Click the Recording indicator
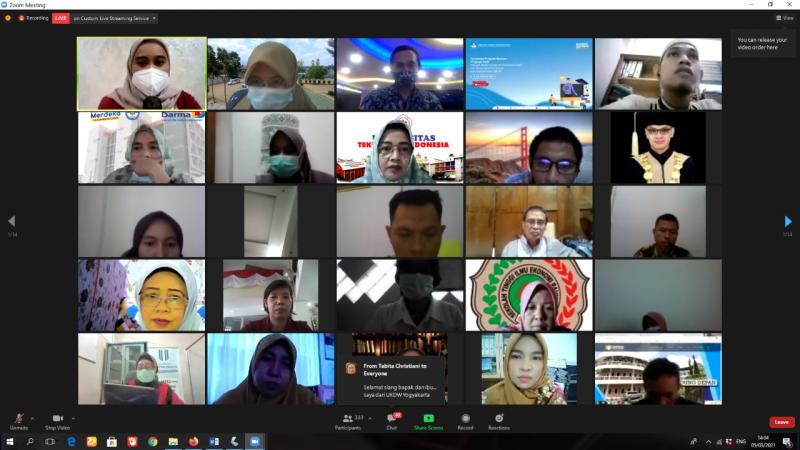 34,18
